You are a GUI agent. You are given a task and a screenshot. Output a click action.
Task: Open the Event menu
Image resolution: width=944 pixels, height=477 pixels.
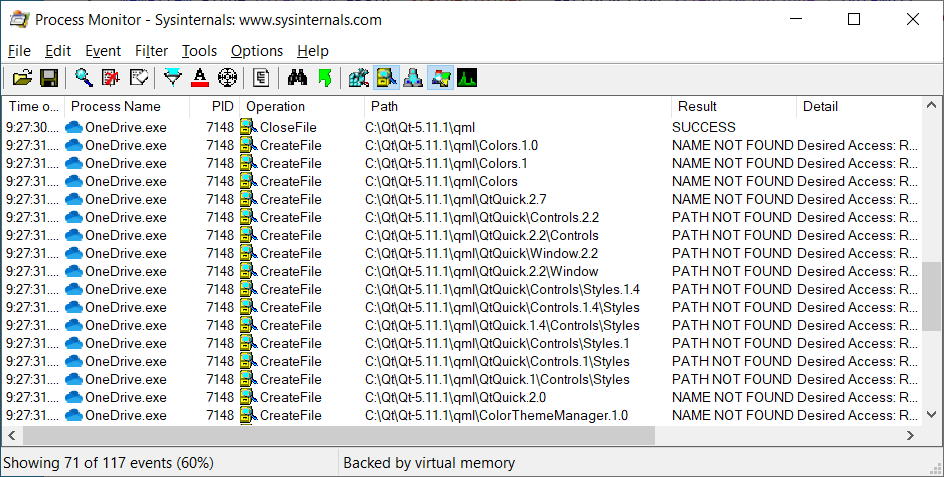coord(103,51)
